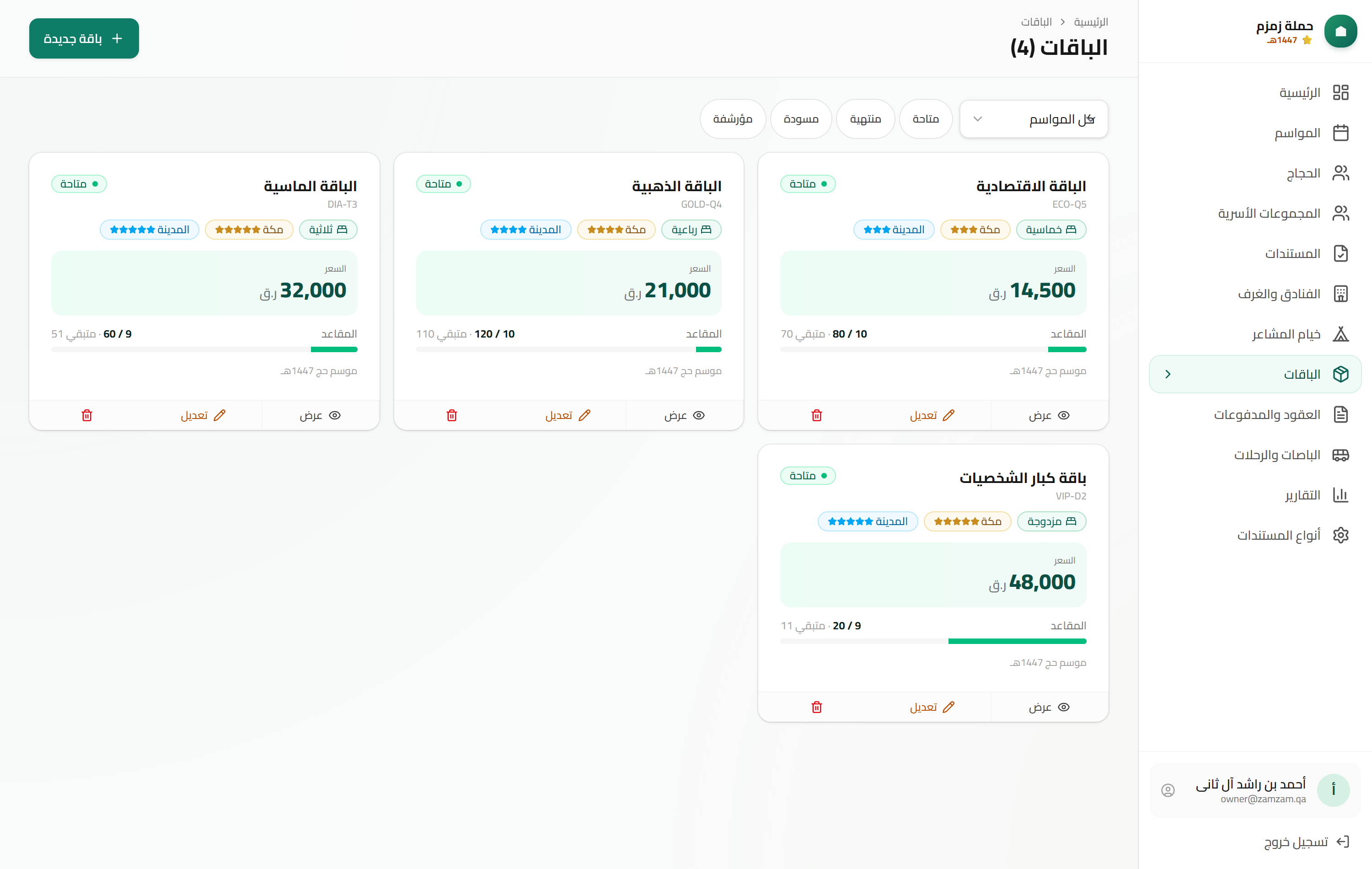
Task: Edit الباقة الاقتصادية with تعديل button
Action: click(932, 415)
